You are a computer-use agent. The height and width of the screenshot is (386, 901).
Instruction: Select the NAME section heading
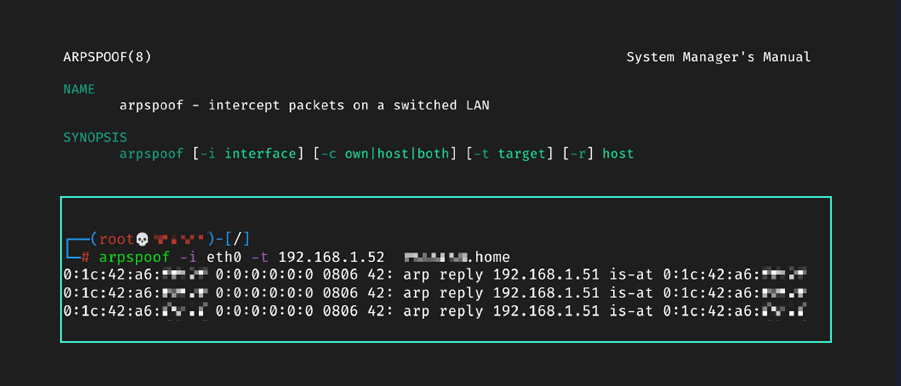click(79, 90)
